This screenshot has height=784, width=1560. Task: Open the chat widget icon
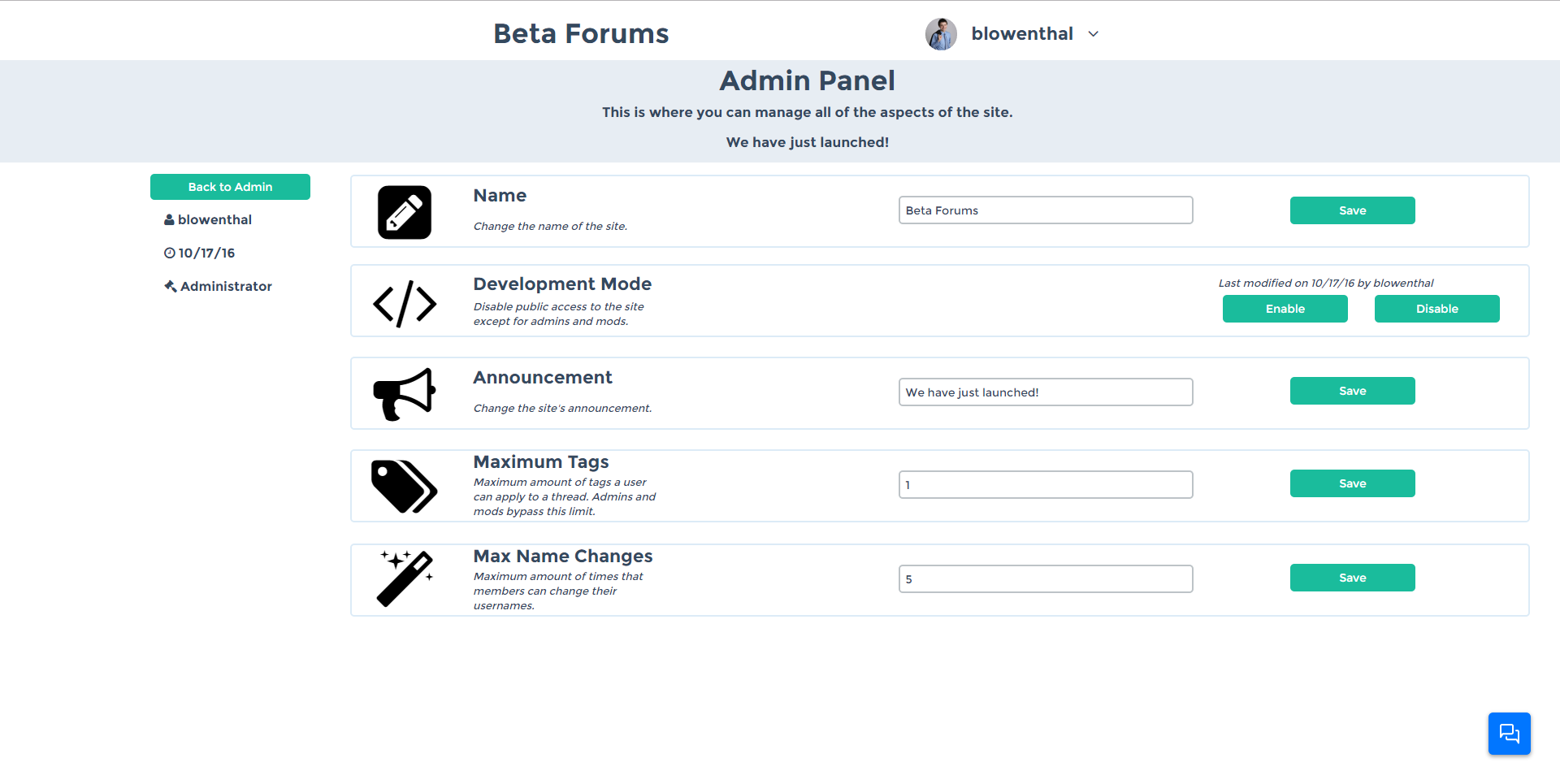coord(1510,734)
